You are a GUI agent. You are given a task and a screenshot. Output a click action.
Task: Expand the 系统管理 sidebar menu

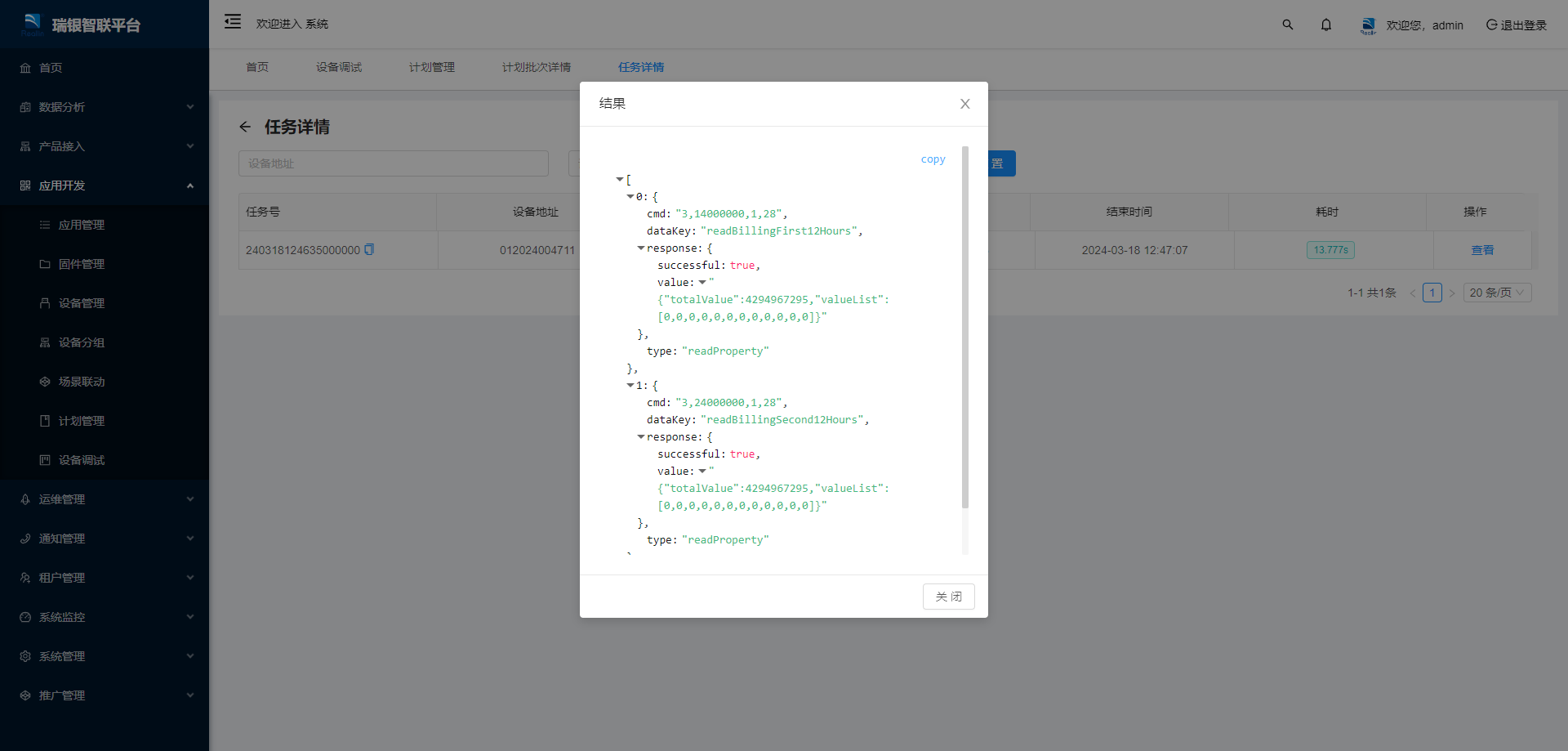pyautogui.click(x=105, y=656)
